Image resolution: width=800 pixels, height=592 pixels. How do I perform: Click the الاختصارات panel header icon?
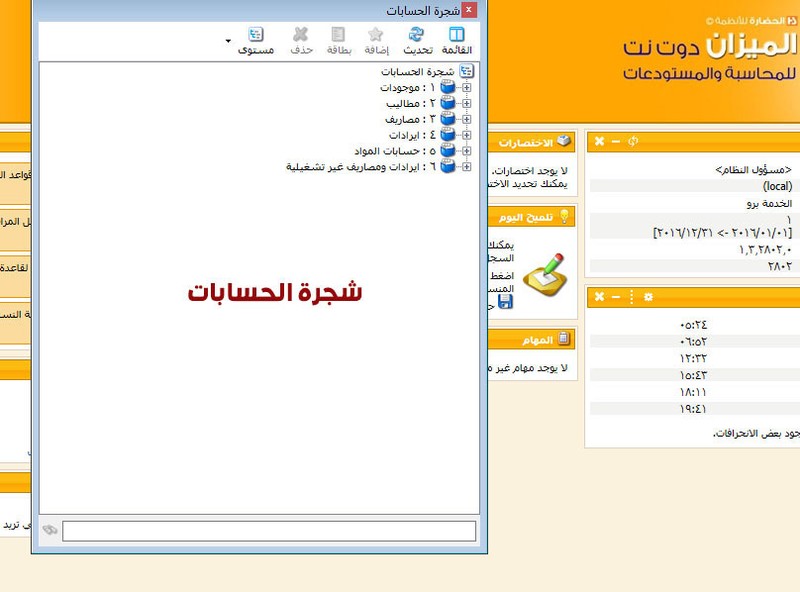point(564,141)
